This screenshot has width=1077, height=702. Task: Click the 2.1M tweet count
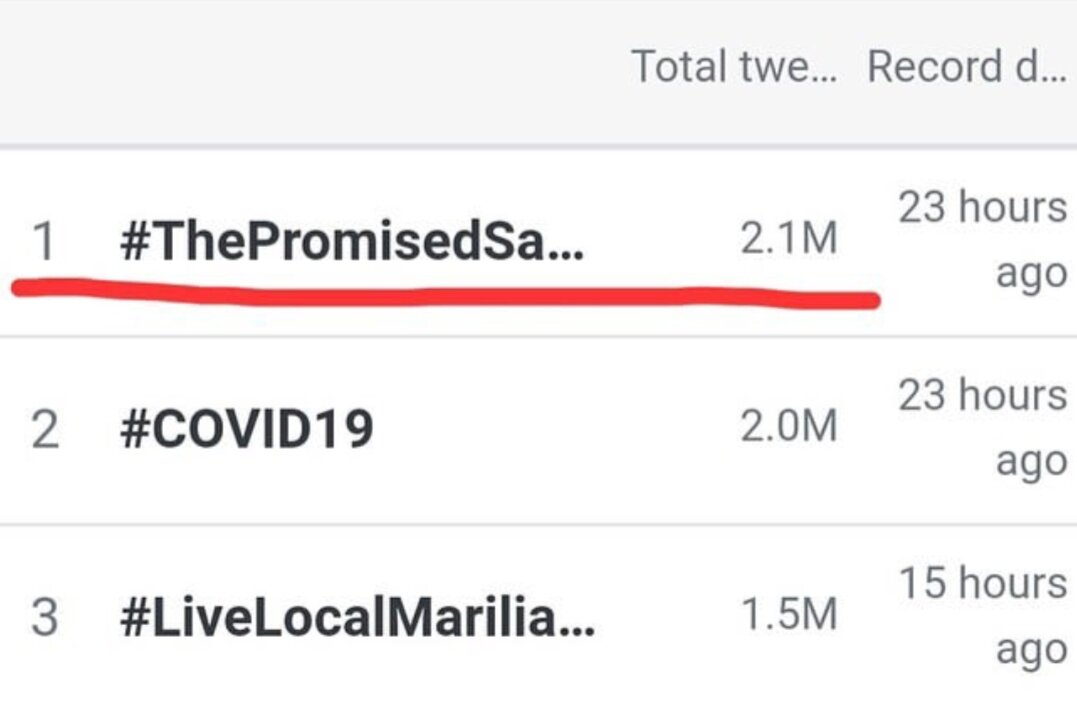coord(789,238)
